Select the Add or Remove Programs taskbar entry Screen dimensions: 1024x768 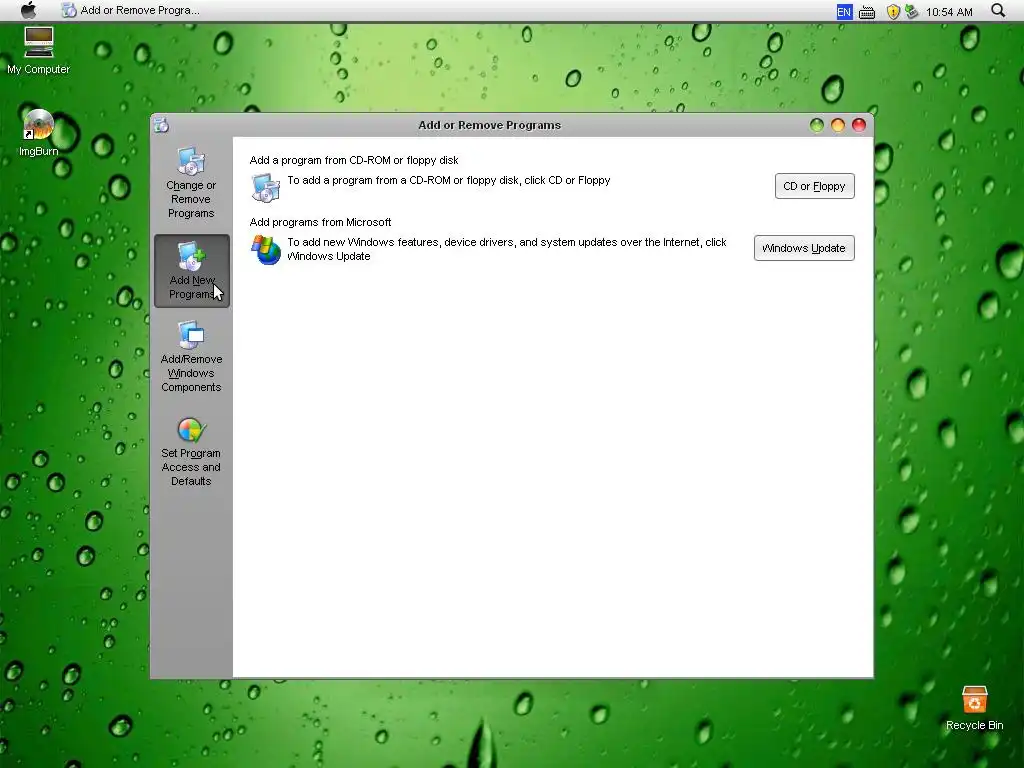pyautogui.click(x=131, y=10)
